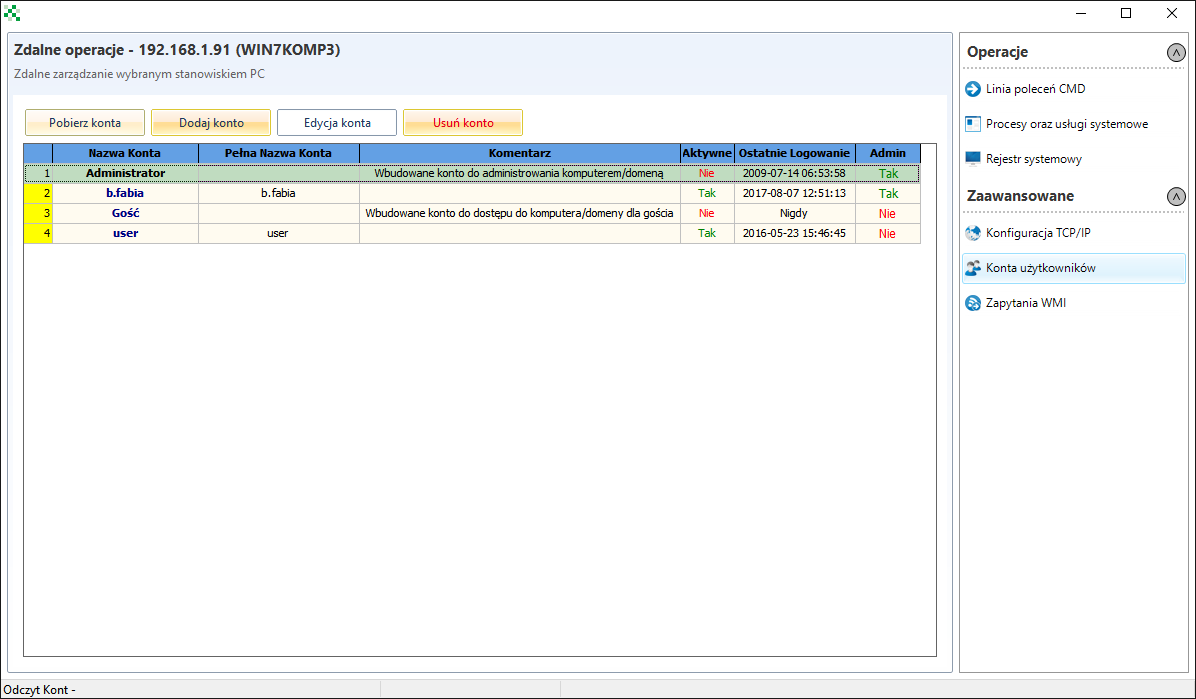1196x699 pixels.
Task: Click Admin value Tak for b.fabia
Action: click(x=888, y=193)
